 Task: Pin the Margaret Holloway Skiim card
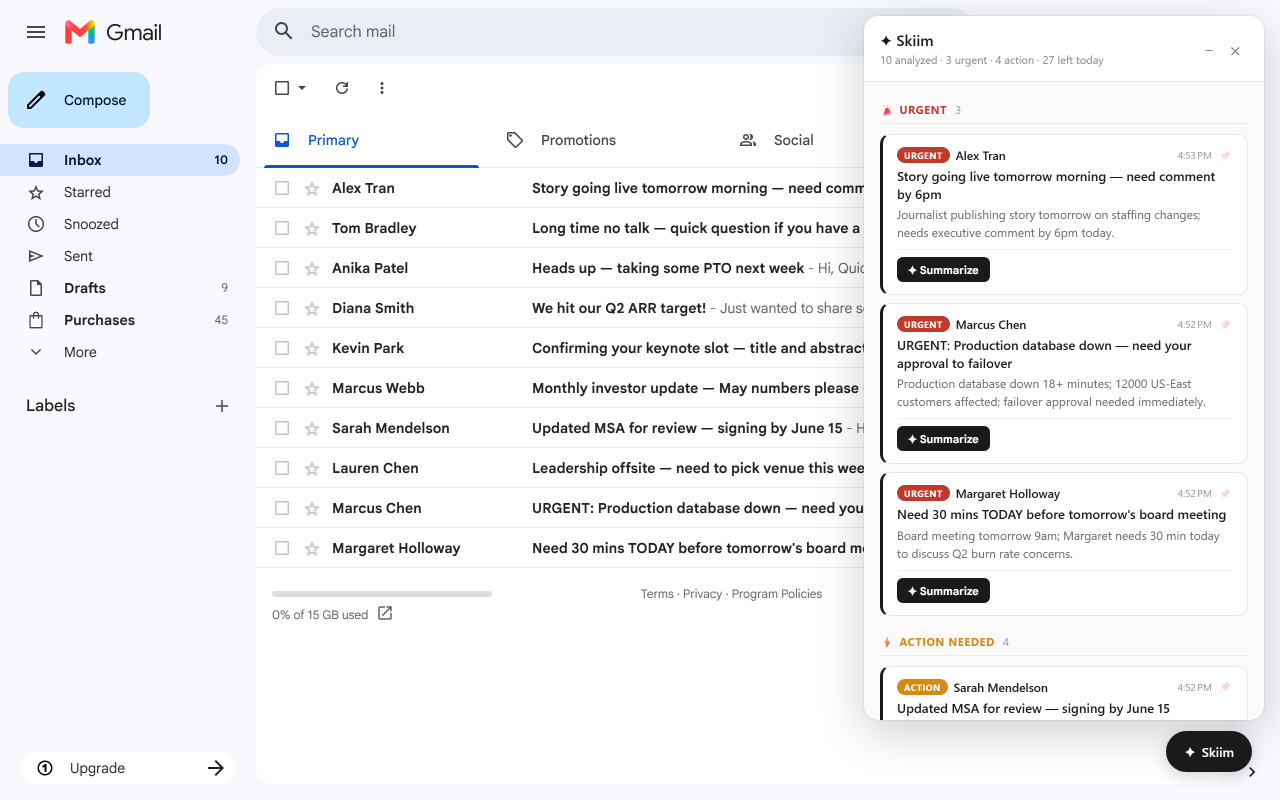tap(1226, 494)
